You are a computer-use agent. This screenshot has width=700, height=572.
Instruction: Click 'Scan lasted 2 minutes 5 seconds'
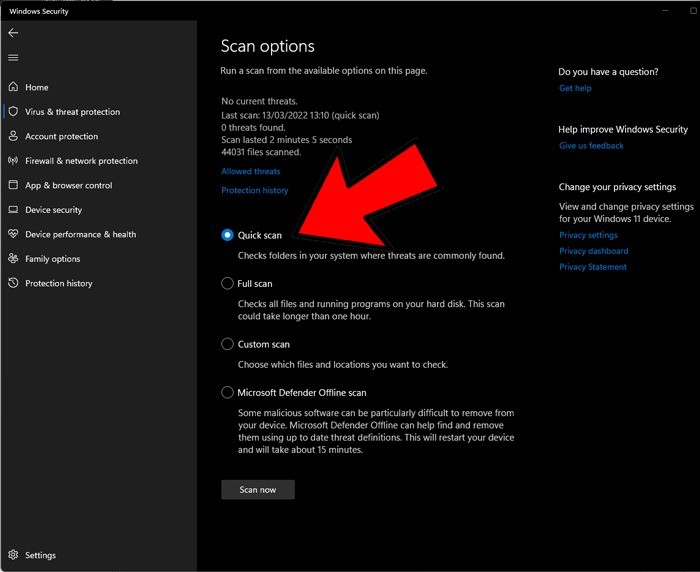pos(287,140)
